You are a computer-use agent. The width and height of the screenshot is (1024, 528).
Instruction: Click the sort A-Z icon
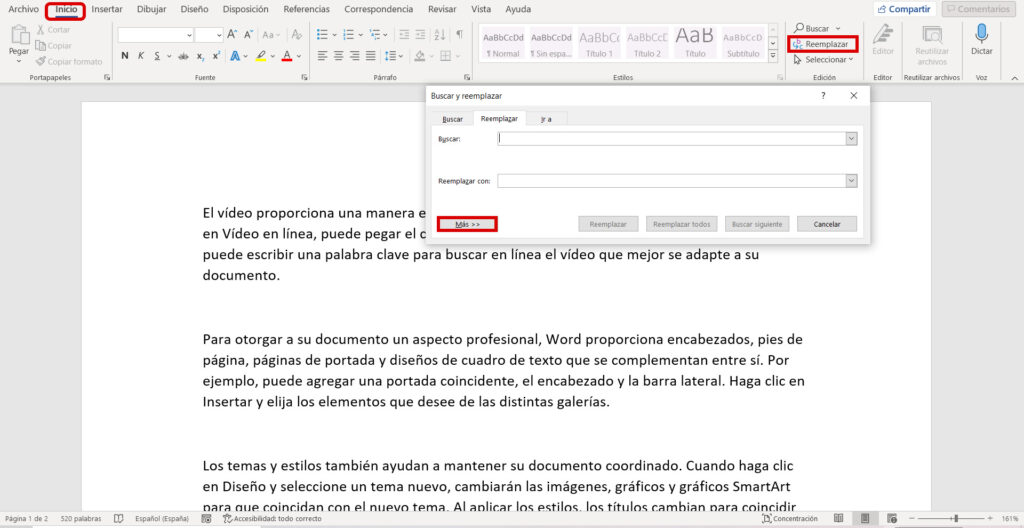[440, 35]
